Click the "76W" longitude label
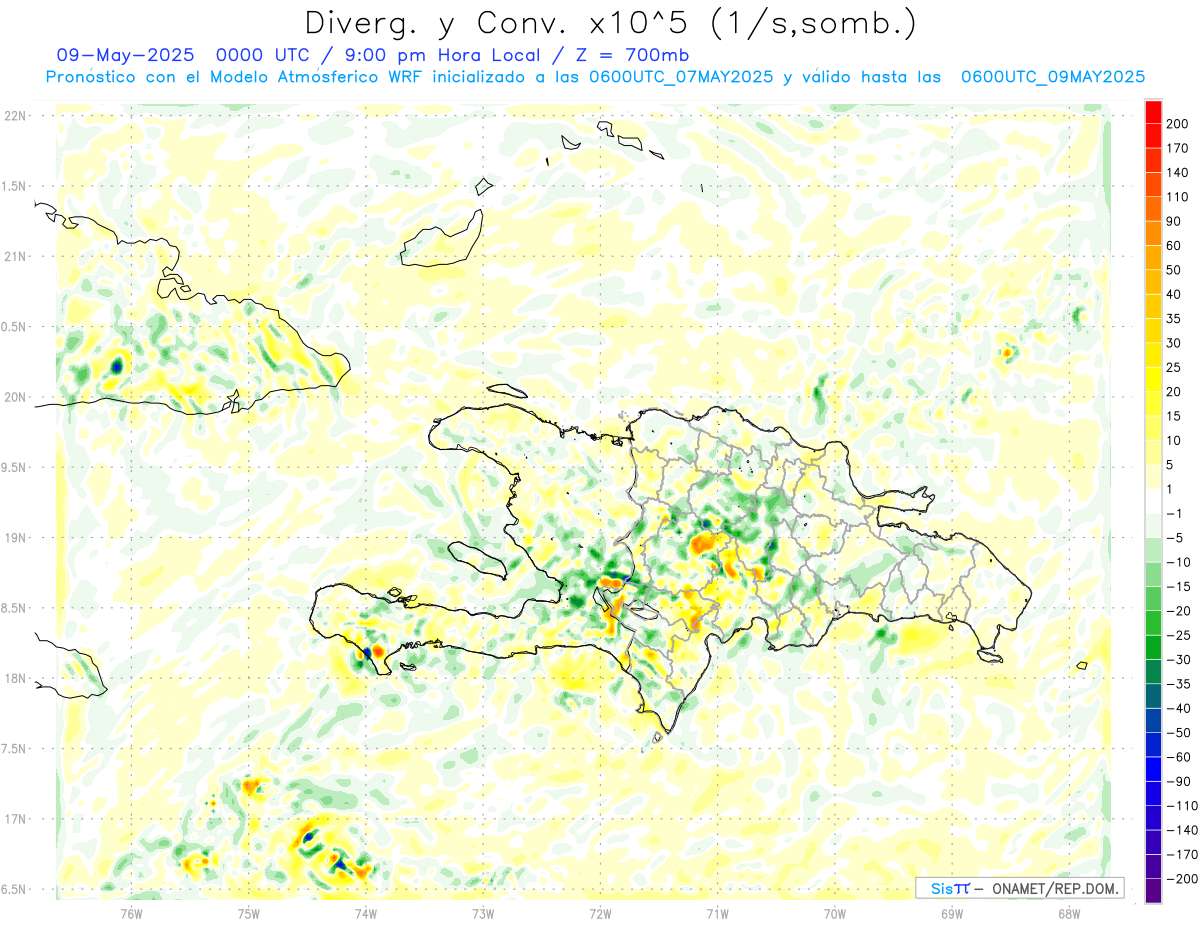1200x927 pixels. pyautogui.click(x=131, y=913)
